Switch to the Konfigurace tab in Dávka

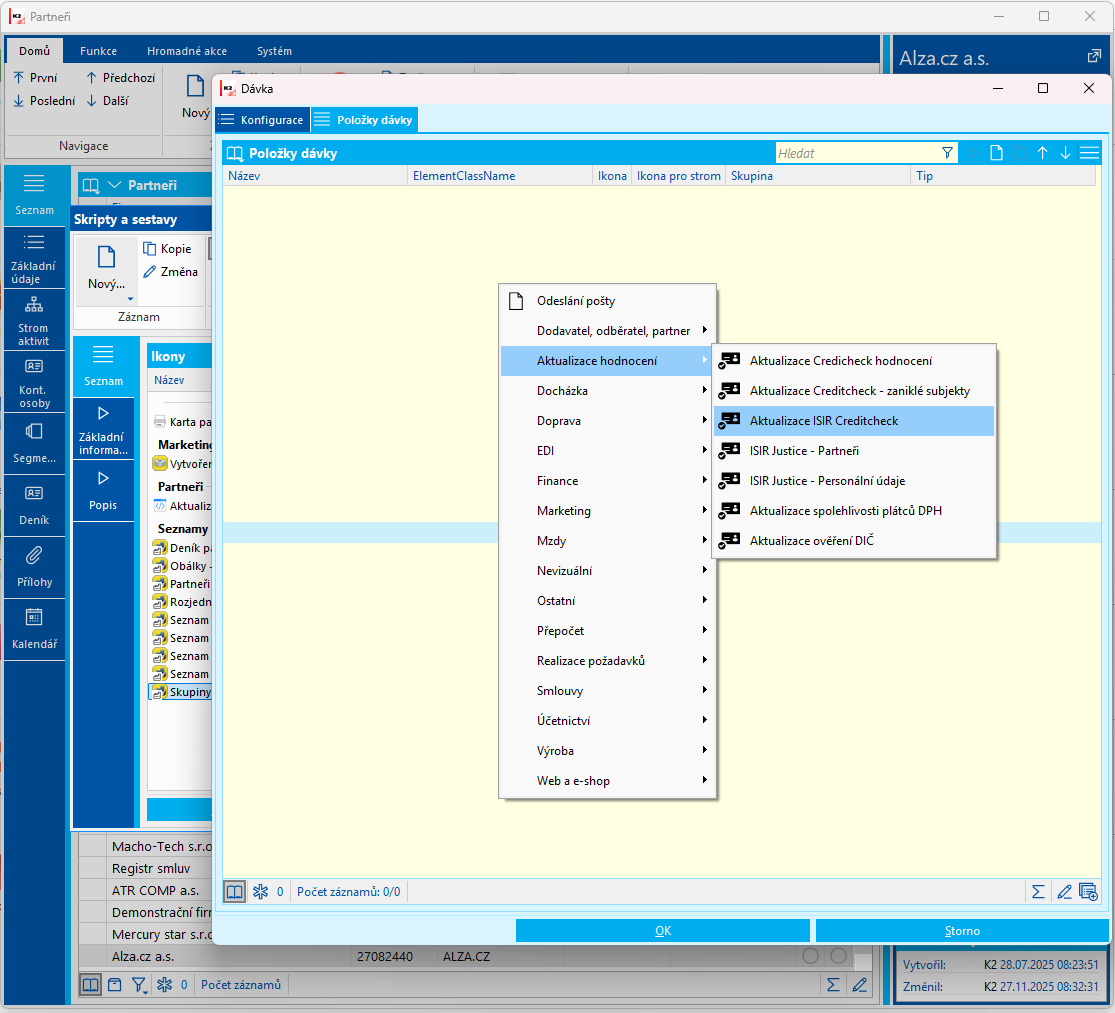point(262,119)
